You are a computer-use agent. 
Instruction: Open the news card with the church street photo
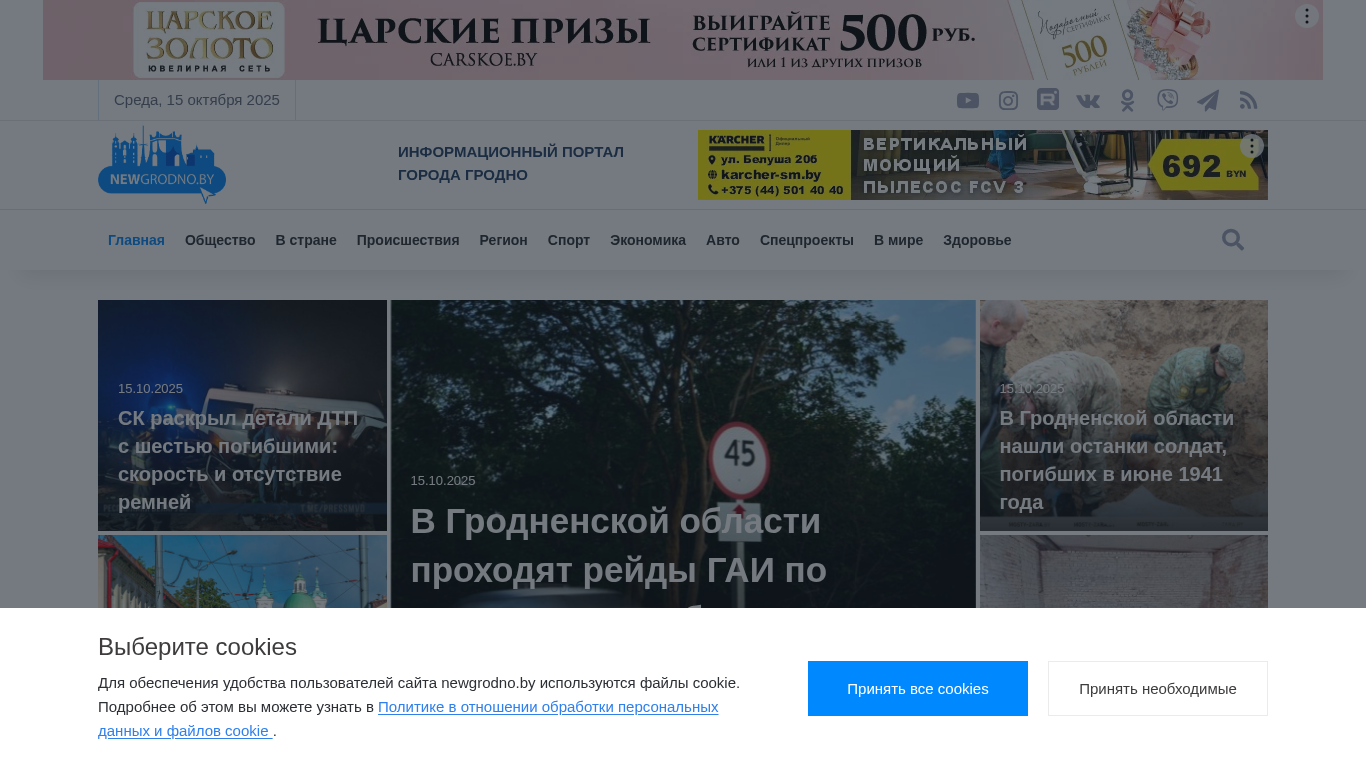242,572
